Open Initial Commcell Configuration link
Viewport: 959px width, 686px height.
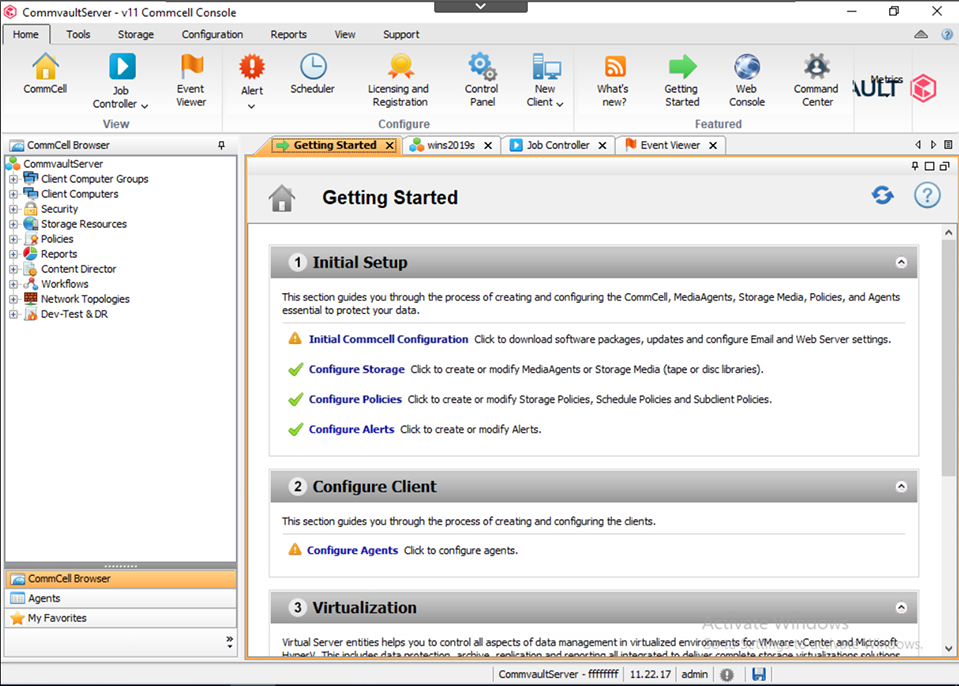tap(388, 339)
